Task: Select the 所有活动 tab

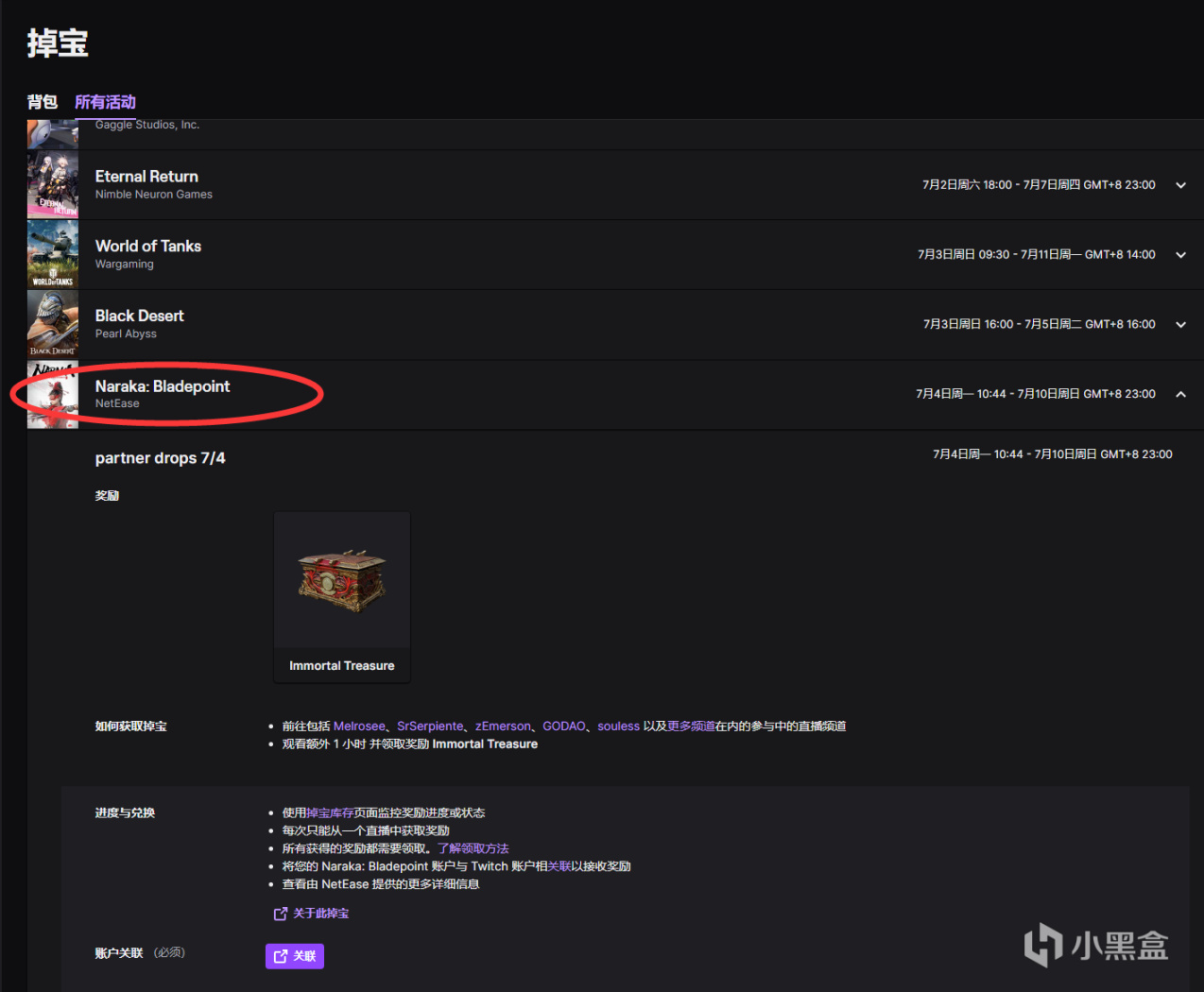Action: [x=105, y=102]
